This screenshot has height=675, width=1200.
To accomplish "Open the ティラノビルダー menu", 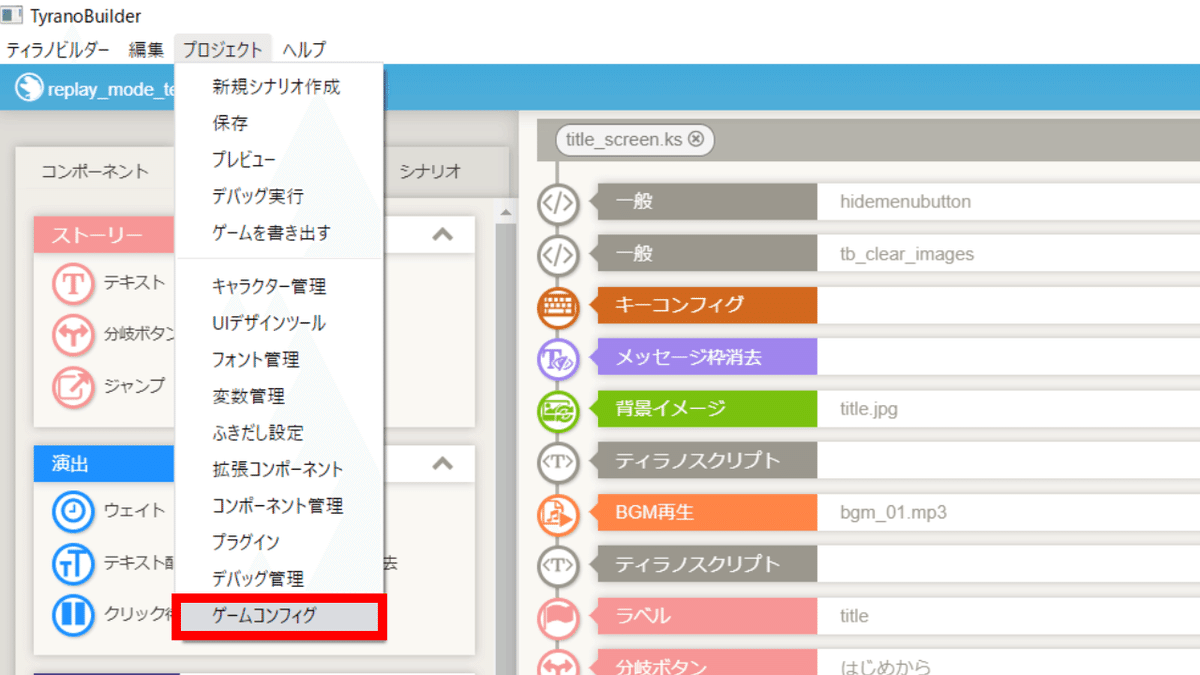I will [58, 49].
